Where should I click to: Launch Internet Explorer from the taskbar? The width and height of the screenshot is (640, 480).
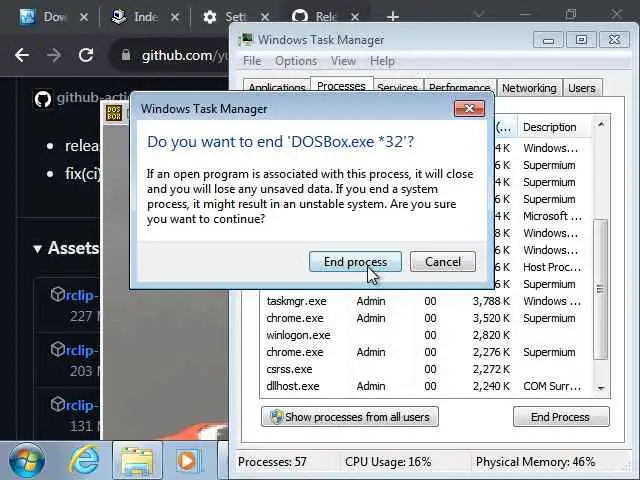coord(84,460)
